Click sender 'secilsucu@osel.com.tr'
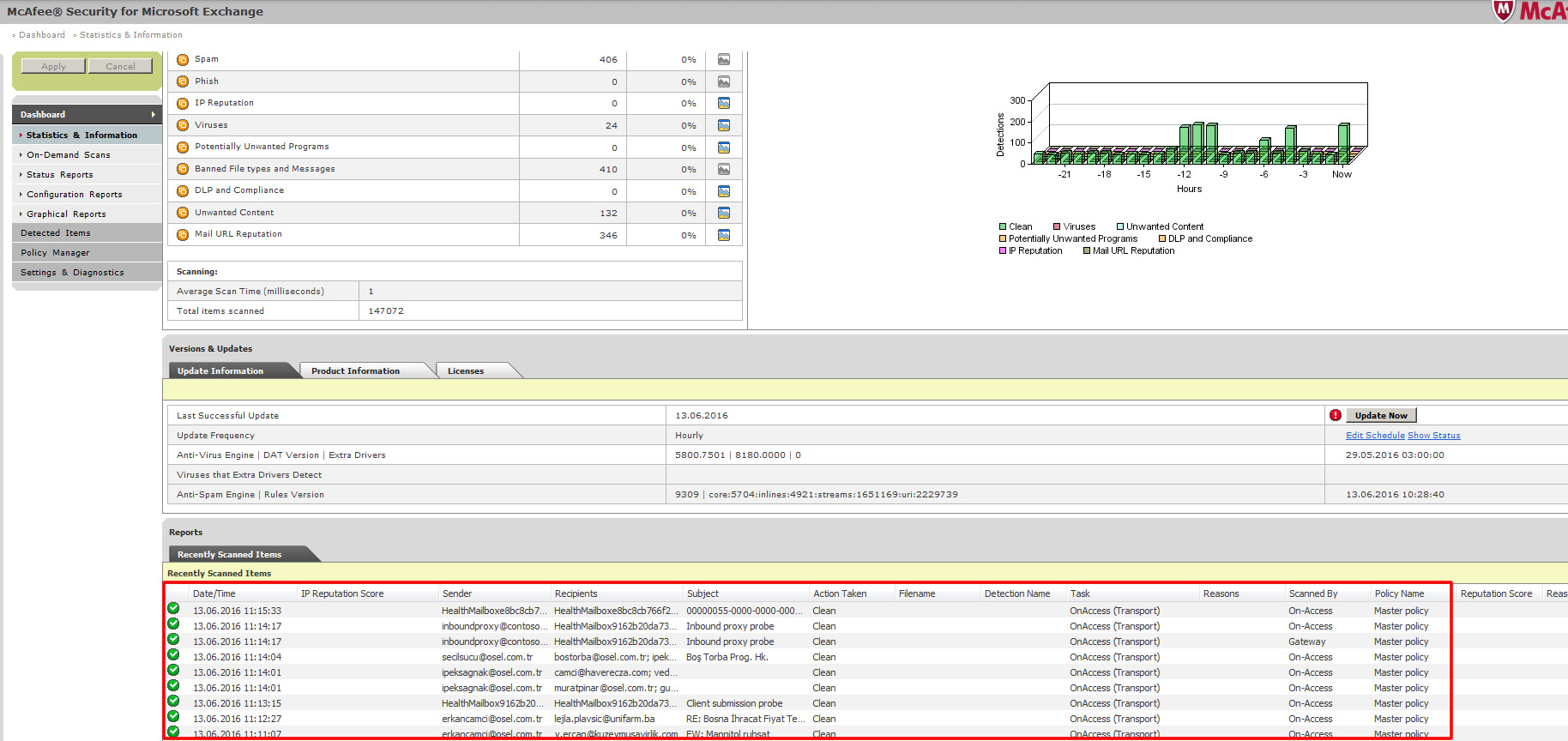1568x741 pixels. [x=487, y=657]
